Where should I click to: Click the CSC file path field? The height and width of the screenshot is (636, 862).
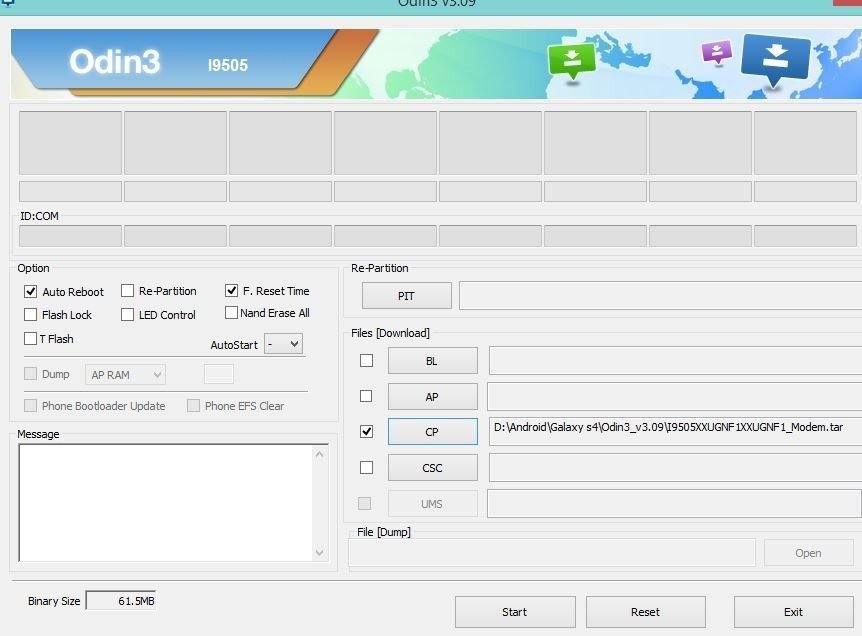pos(675,468)
